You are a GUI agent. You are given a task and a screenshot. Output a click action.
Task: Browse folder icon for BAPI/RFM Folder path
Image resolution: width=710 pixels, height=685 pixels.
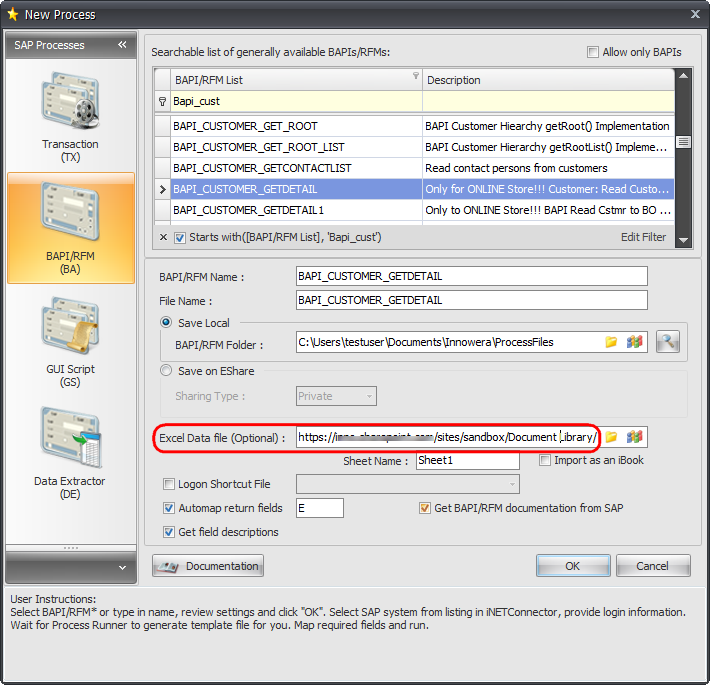[611, 342]
